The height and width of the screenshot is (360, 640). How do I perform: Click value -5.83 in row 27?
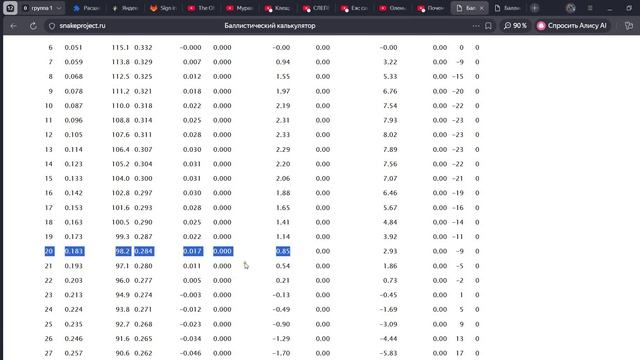[x=388, y=353]
